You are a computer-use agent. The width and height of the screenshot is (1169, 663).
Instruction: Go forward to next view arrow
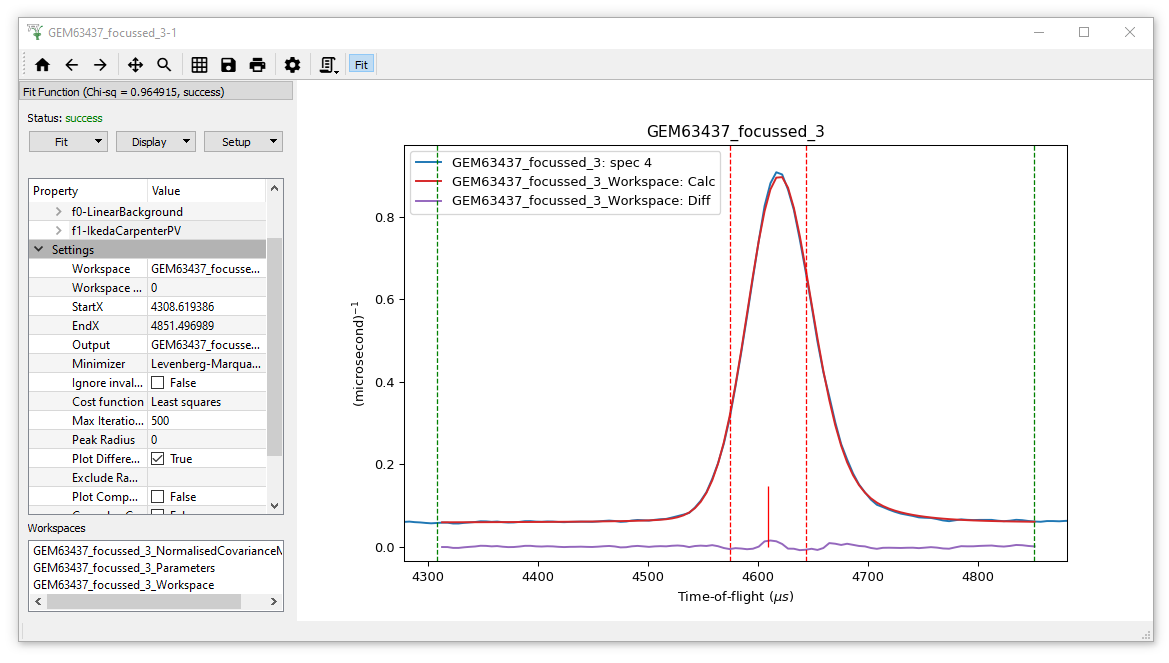click(x=100, y=65)
